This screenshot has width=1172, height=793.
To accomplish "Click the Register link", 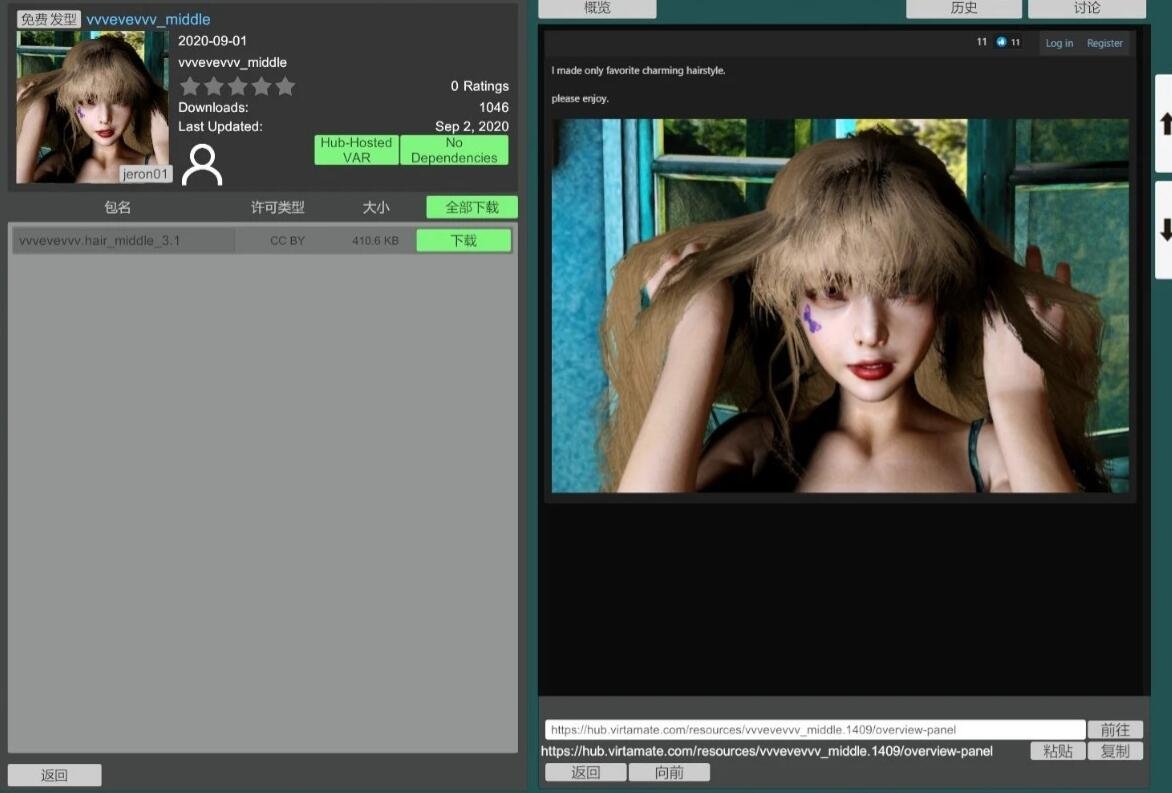I will tap(1104, 43).
